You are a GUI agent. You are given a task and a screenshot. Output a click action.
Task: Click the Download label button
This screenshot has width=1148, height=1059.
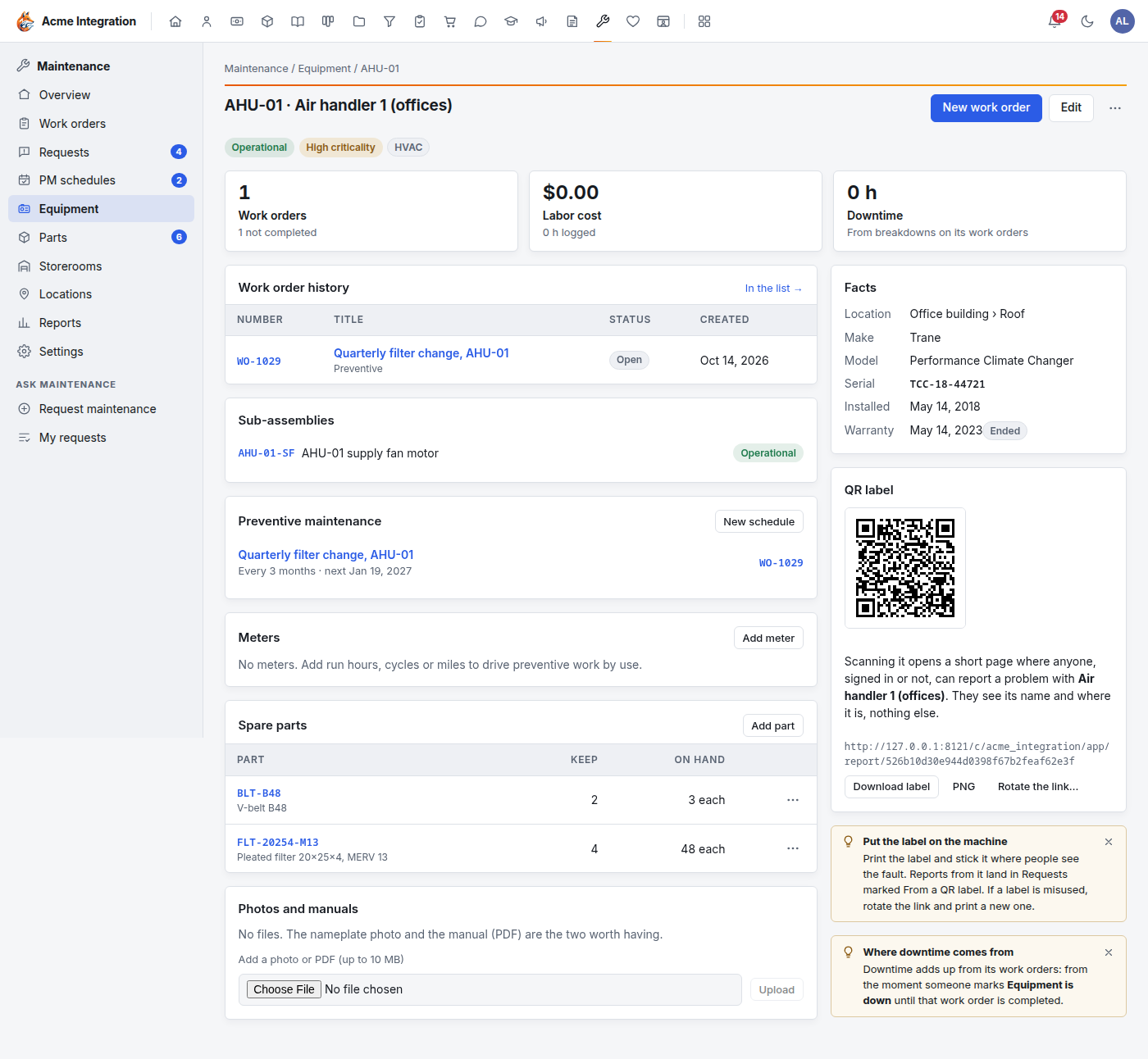coord(891,787)
